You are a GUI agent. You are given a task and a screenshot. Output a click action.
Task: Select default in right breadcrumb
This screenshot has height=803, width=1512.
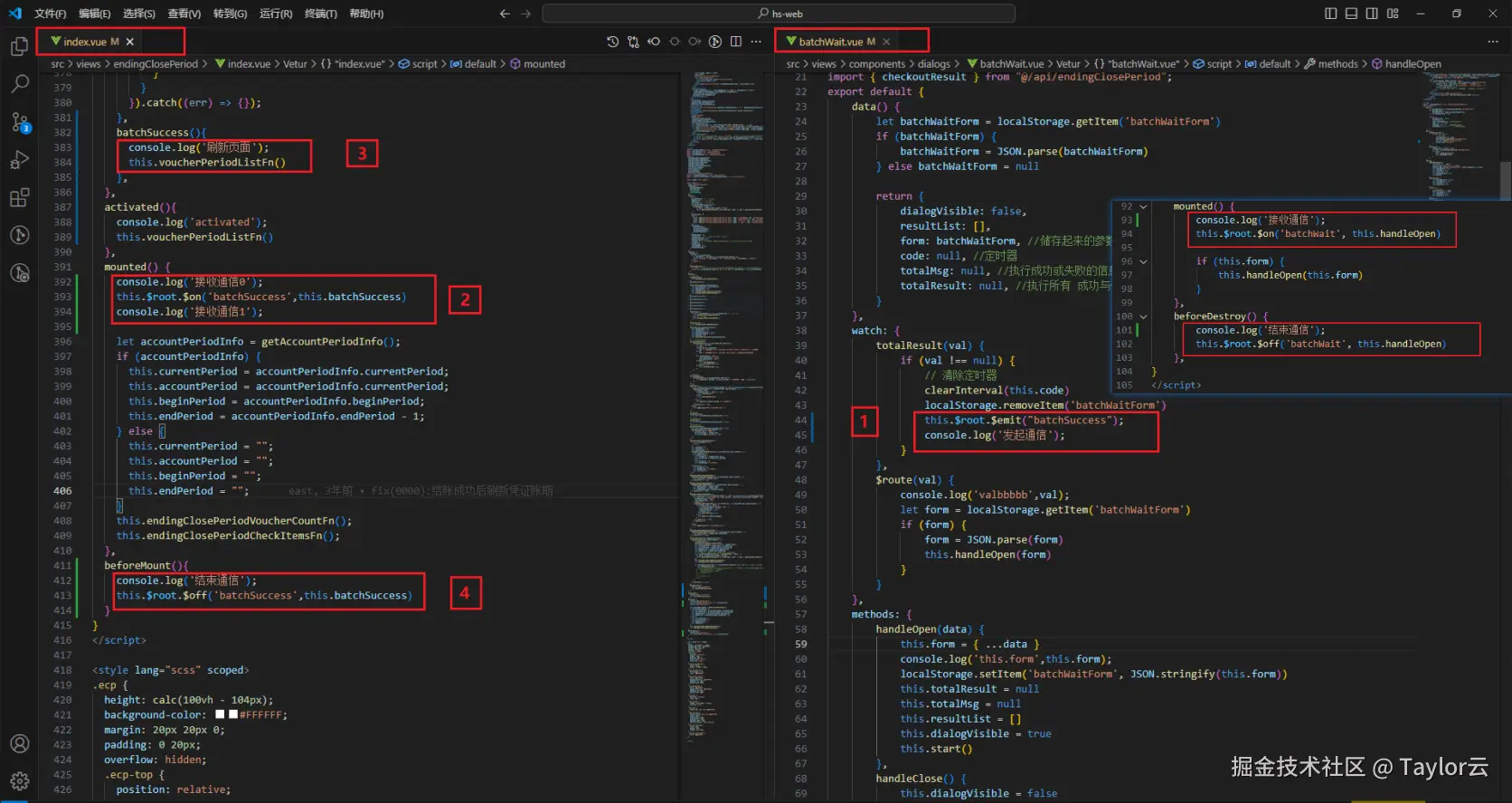[x=1267, y=64]
